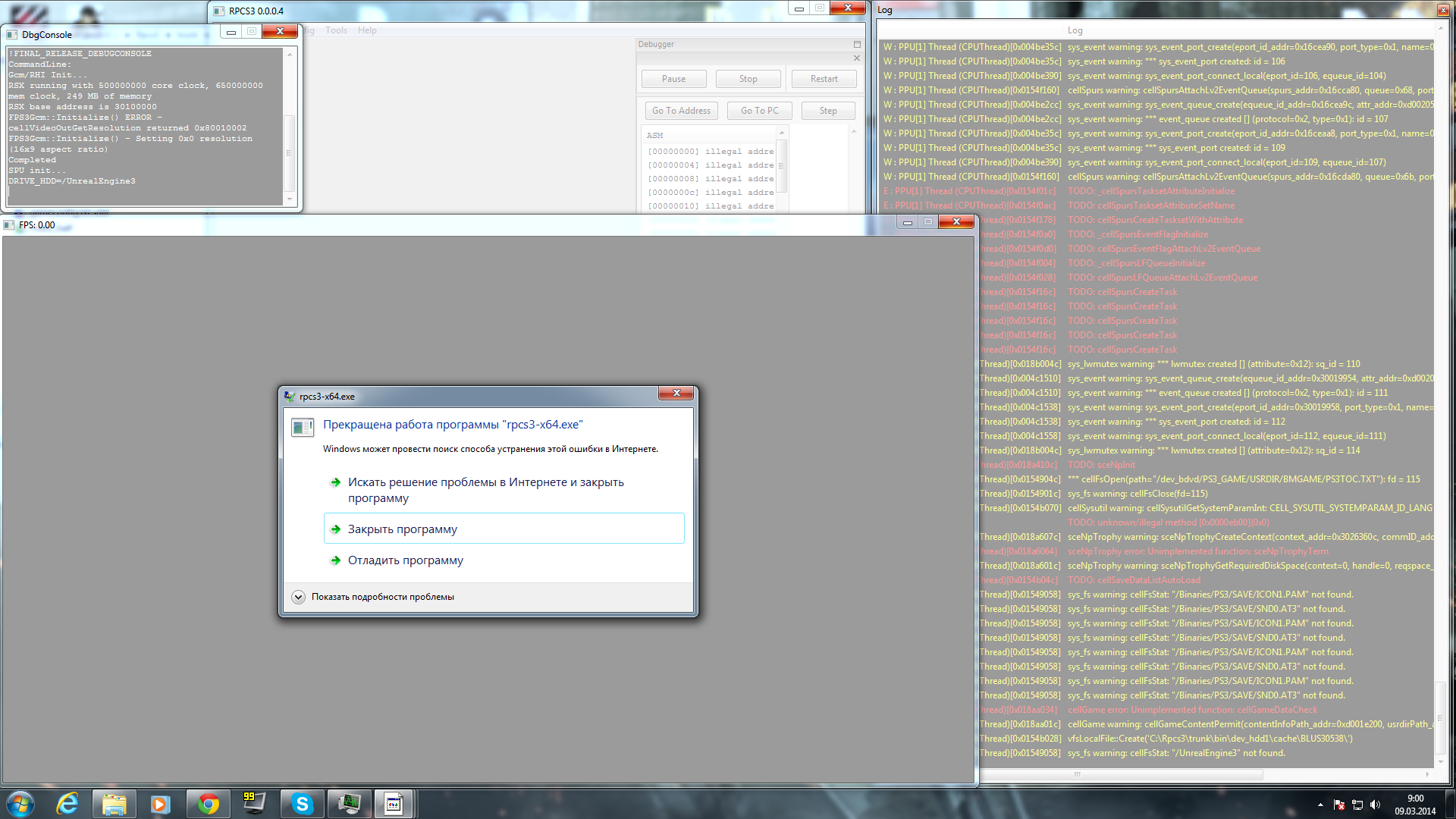The width and height of the screenshot is (1456, 819).
Task: Open the Help menu in RPCS3
Action: [x=367, y=30]
